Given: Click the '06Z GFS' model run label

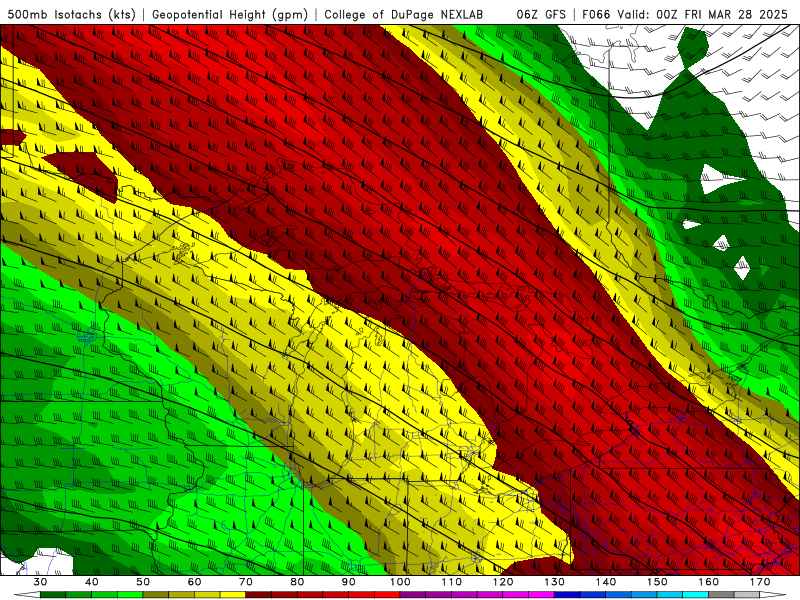Looking at the screenshot, I should tap(541, 14).
